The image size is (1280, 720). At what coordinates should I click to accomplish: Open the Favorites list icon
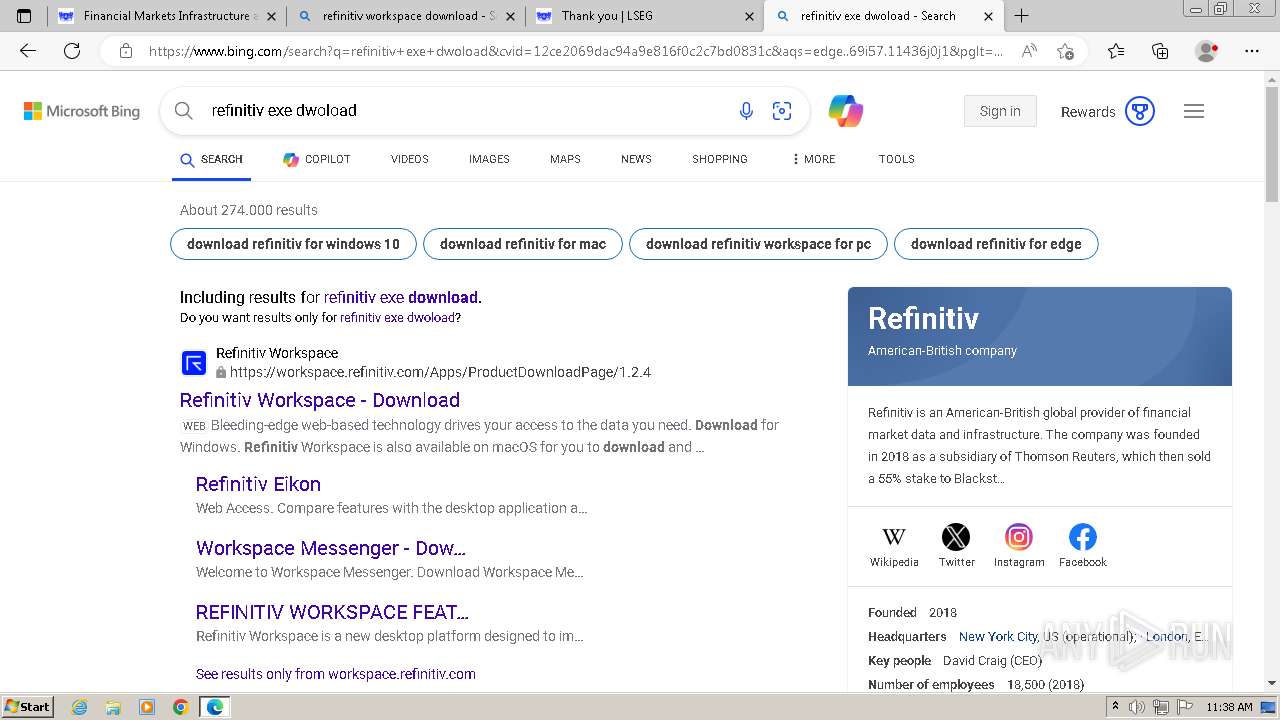coord(1116,51)
